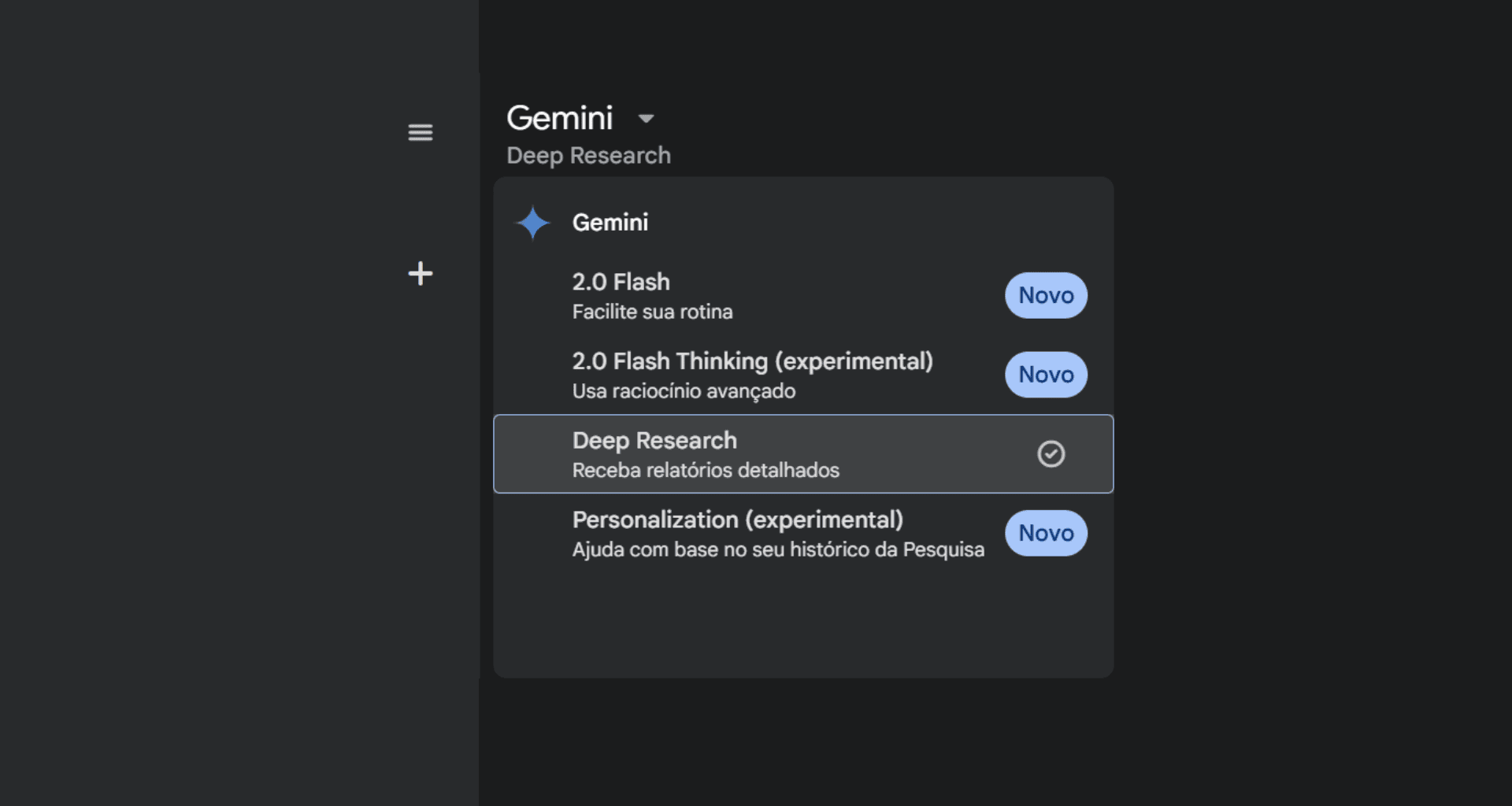This screenshot has width=1512, height=806.
Task: Click "Usa raciocínio avançado" description
Action: pyautogui.click(x=684, y=391)
